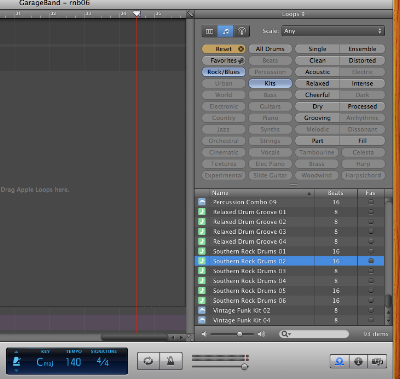Adjust the master volume slider
The width and height of the screenshot is (400, 379).
point(244,367)
